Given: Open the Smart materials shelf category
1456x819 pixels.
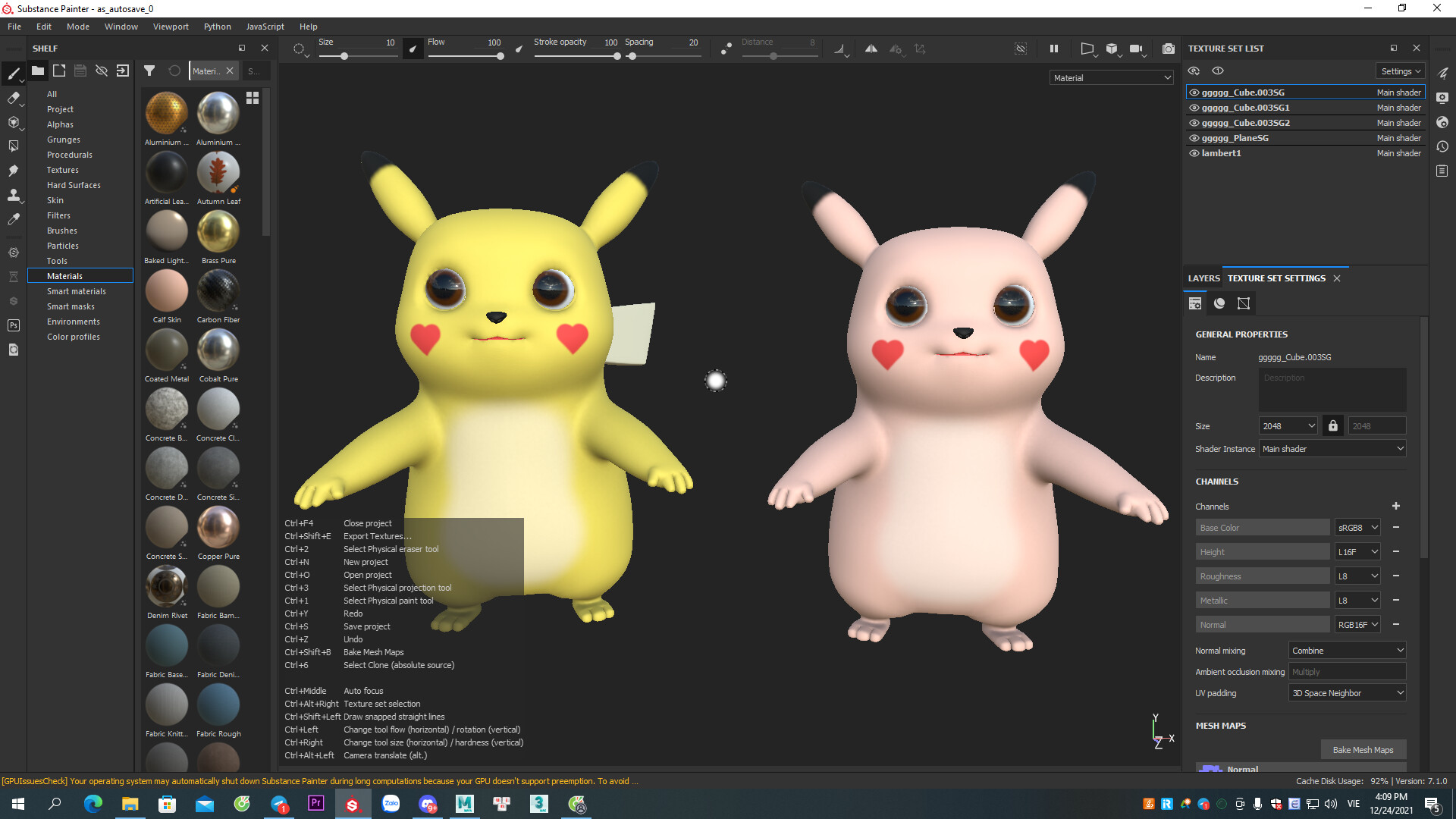Looking at the screenshot, I should tap(76, 290).
